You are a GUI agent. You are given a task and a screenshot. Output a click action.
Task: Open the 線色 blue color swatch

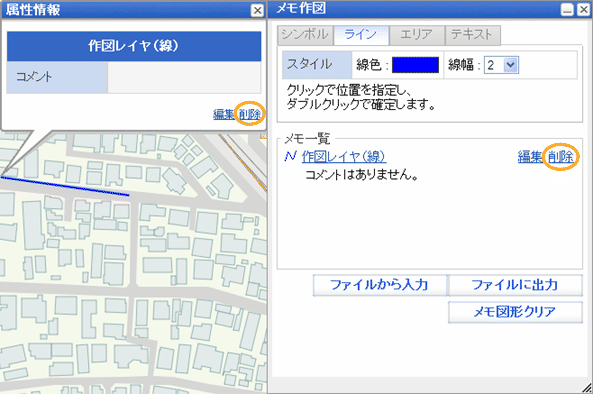415,65
